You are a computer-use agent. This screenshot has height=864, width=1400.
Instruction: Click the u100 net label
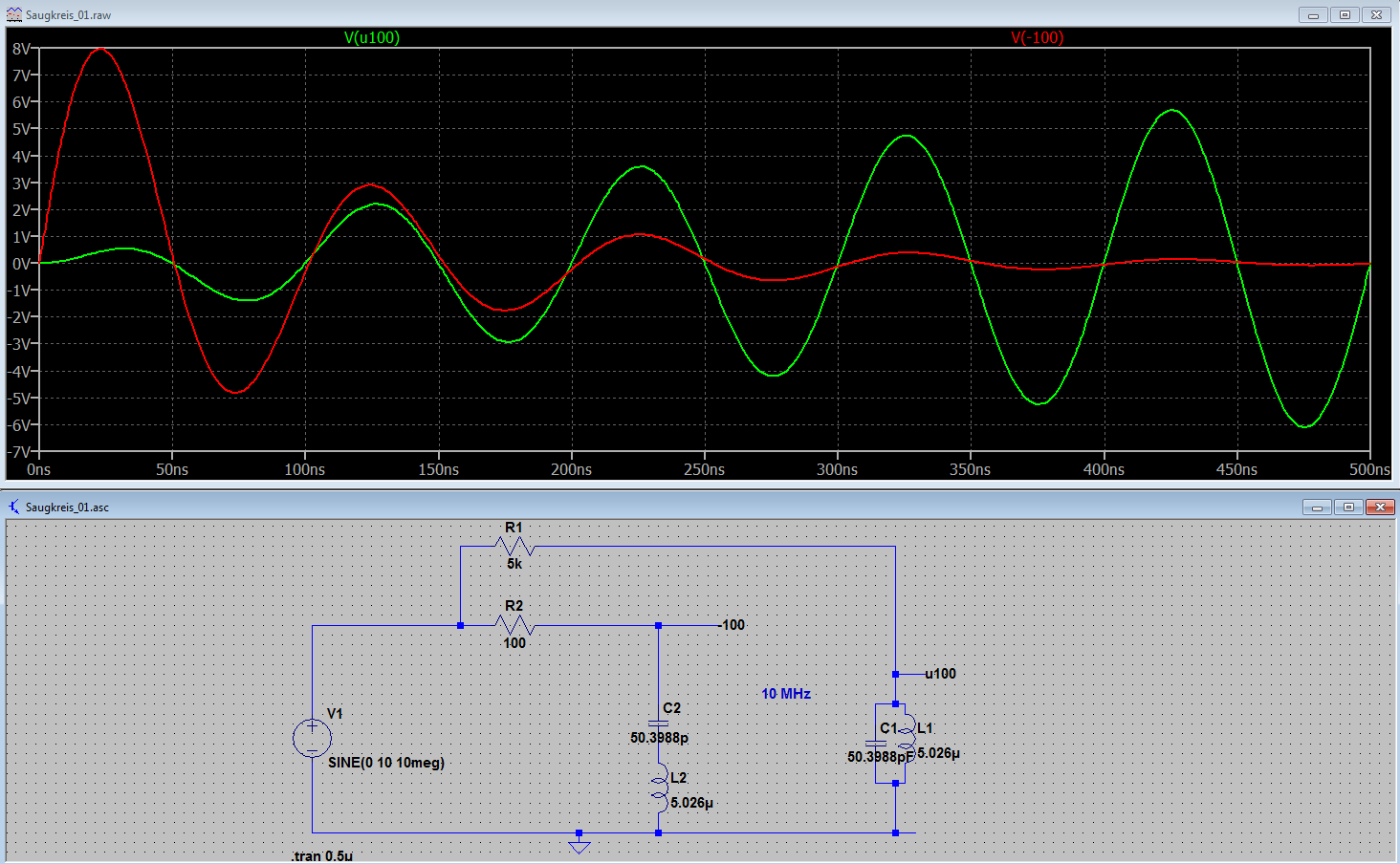[x=940, y=674]
